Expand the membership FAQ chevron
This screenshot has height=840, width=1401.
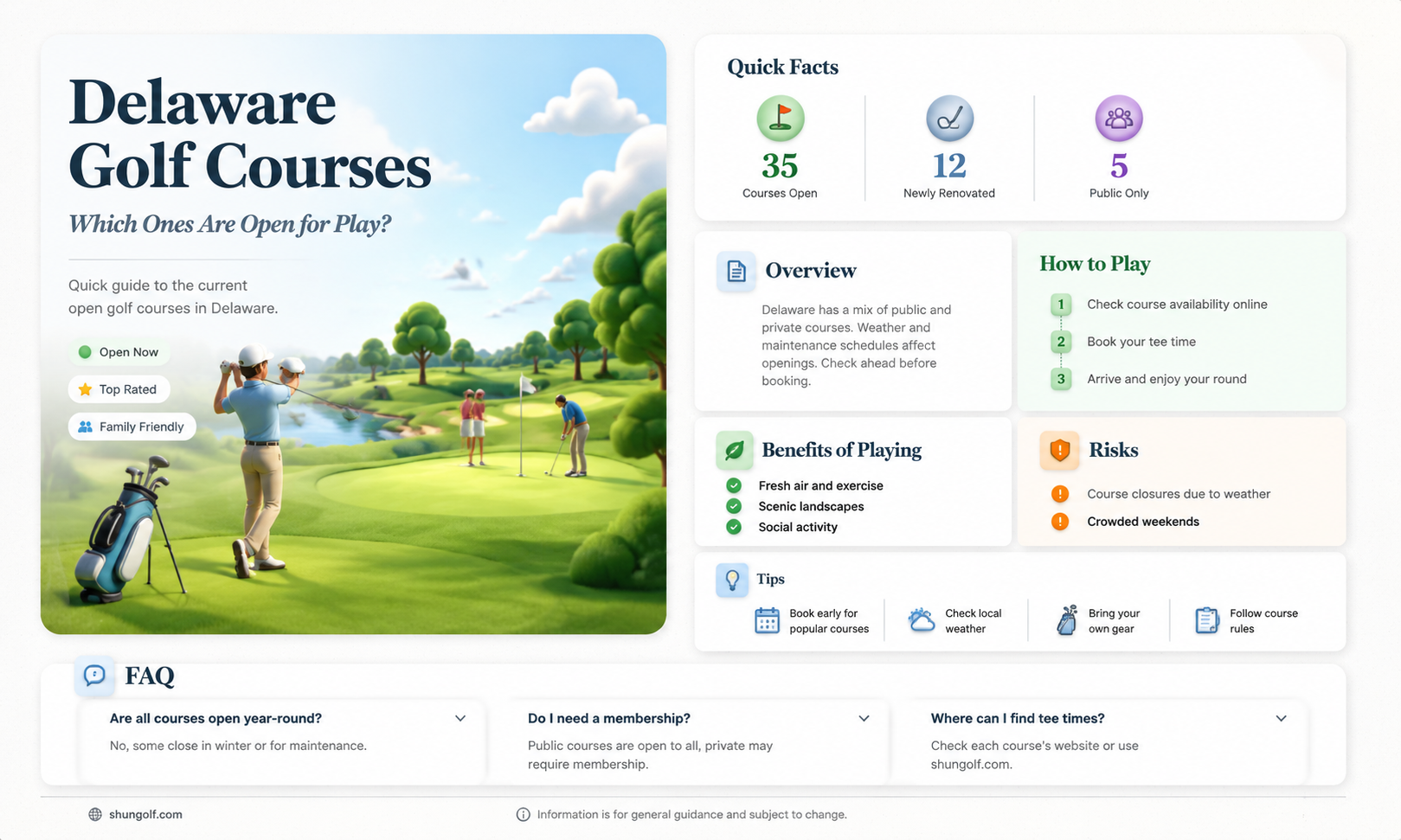[x=864, y=718]
